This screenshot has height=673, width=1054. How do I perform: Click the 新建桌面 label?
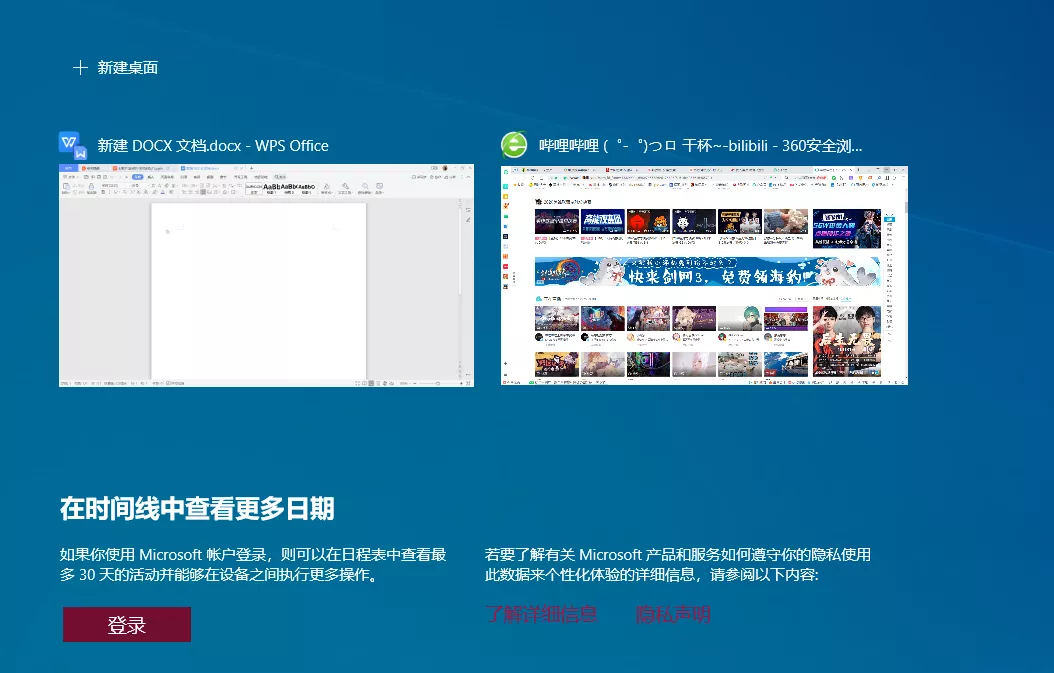pos(128,67)
